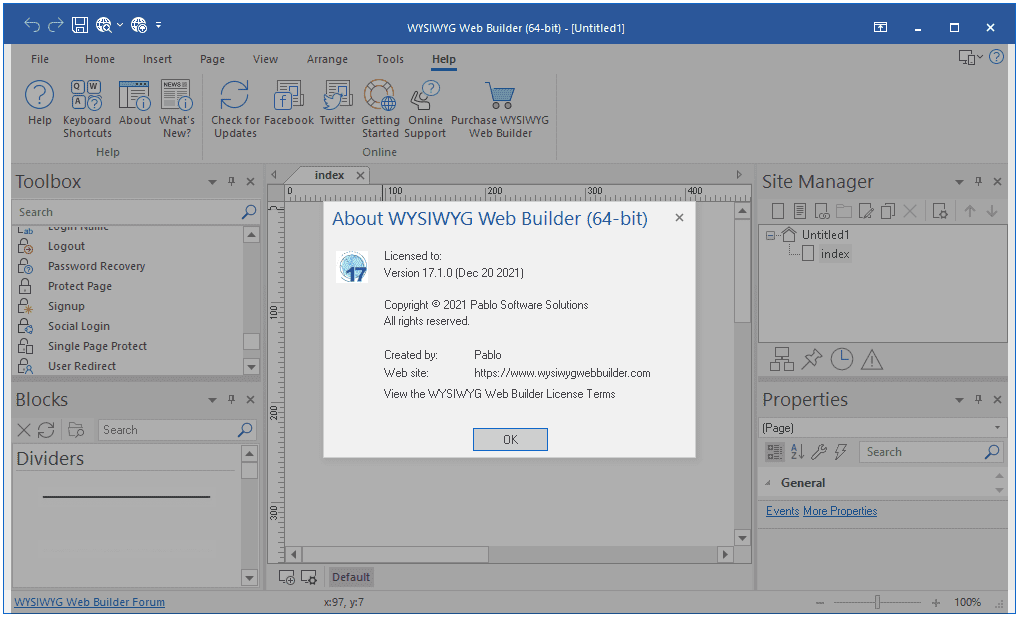
Task: Click the clock icon below Site Manager tree
Action: click(842, 359)
